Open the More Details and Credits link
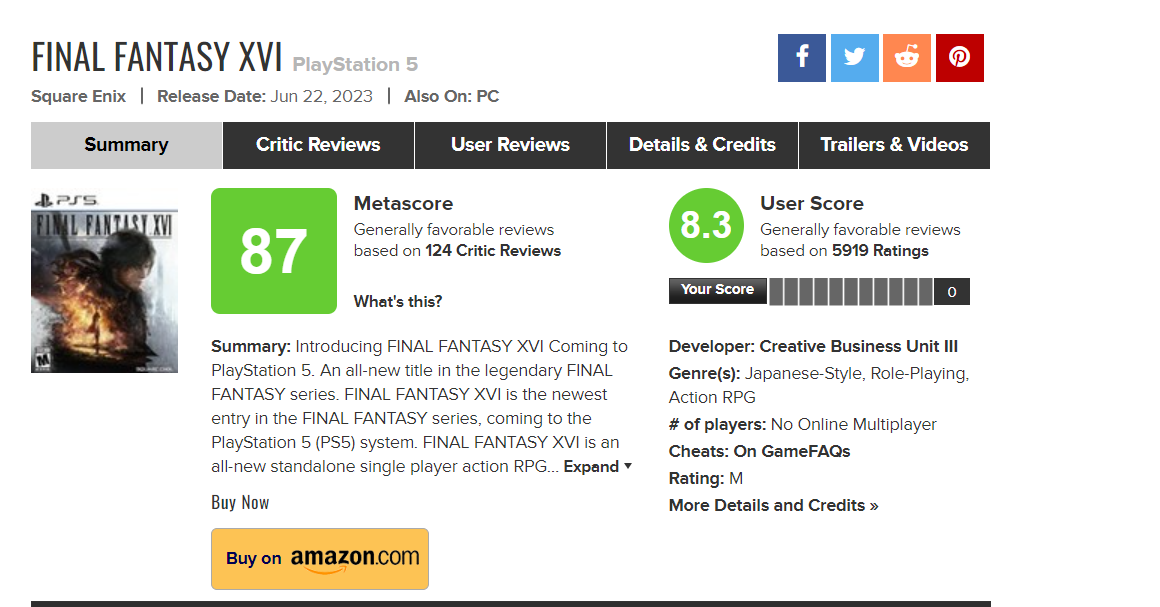1160x607 pixels. (x=773, y=506)
